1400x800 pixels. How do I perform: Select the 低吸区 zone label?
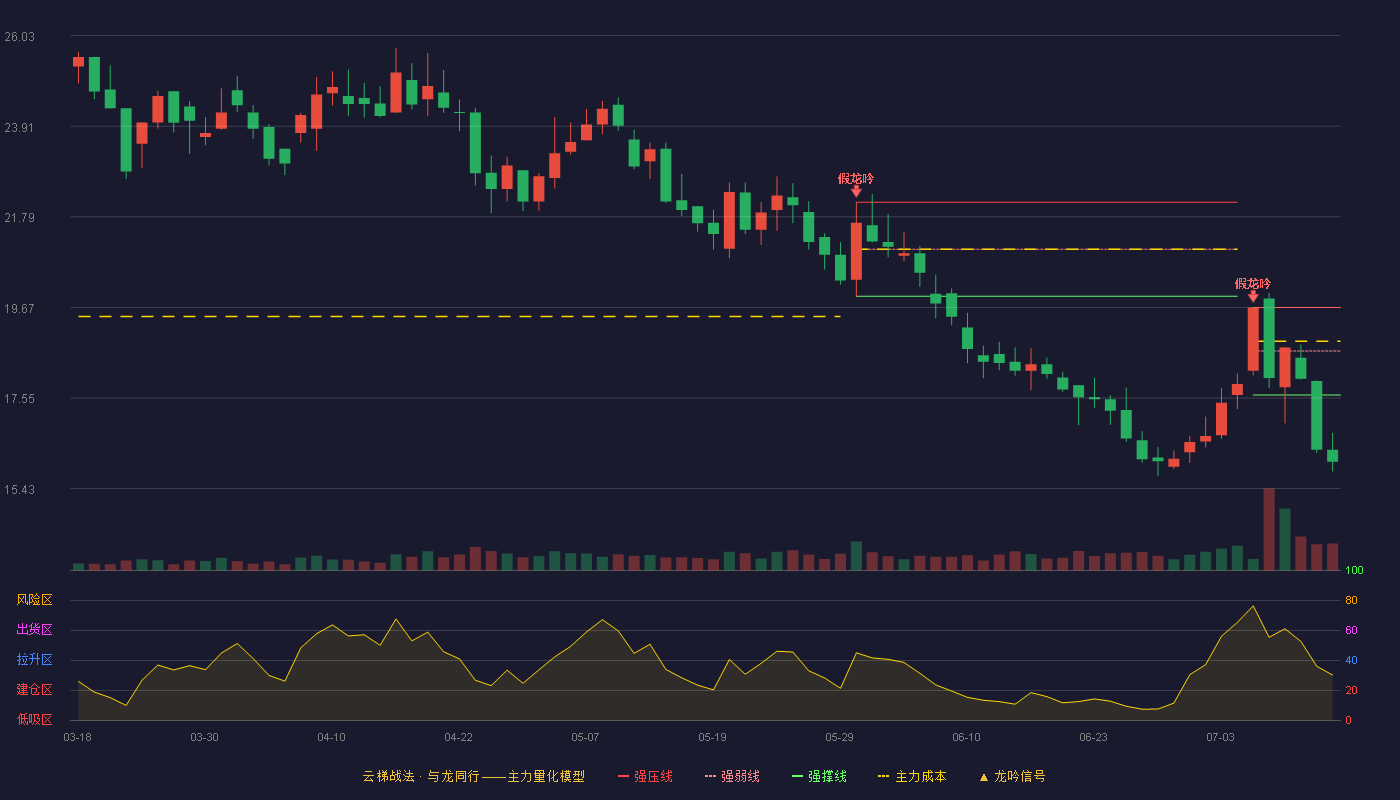[x=35, y=719]
